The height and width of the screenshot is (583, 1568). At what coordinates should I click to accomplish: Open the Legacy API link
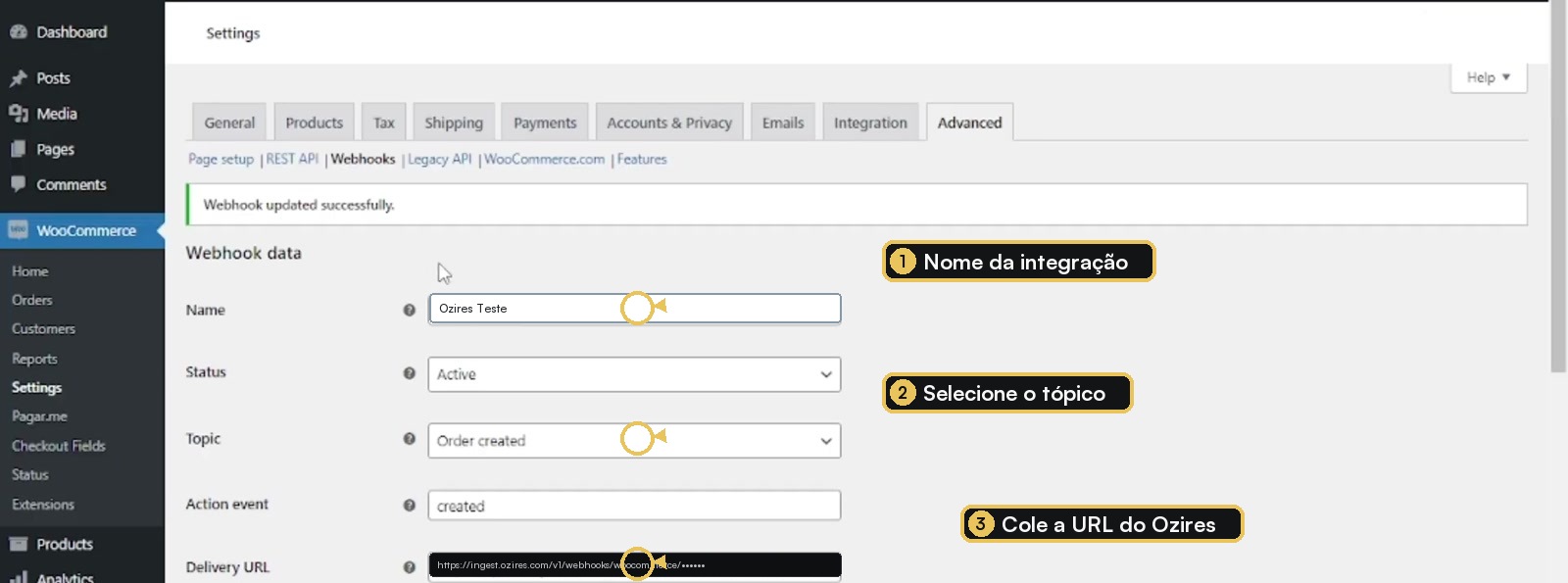click(440, 159)
